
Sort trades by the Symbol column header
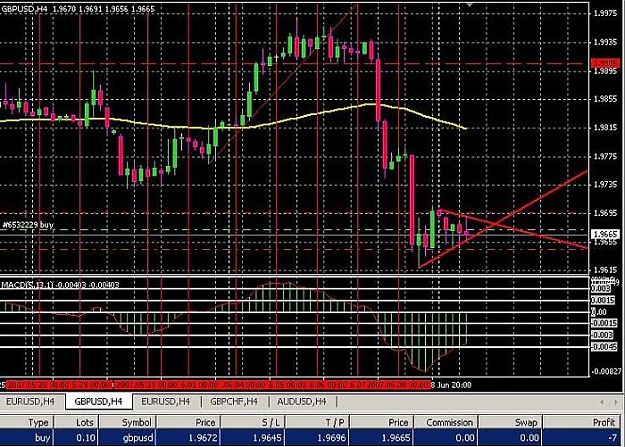click(128, 422)
